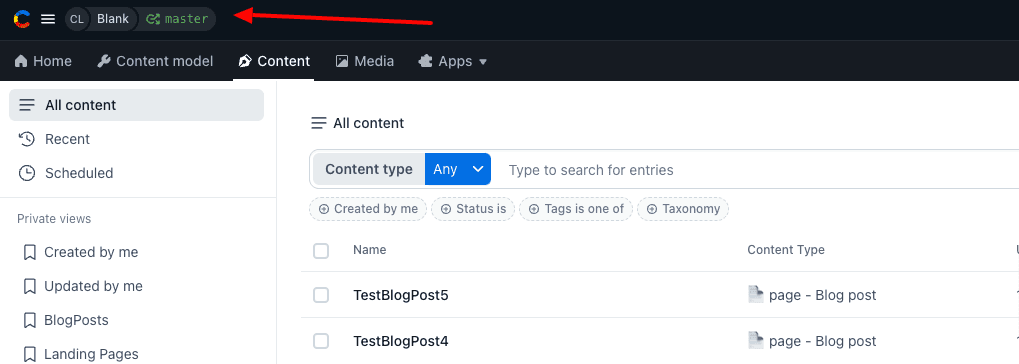Expand the Apps dropdown menu
This screenshot has width=1019, height=364.
[454, 61]
